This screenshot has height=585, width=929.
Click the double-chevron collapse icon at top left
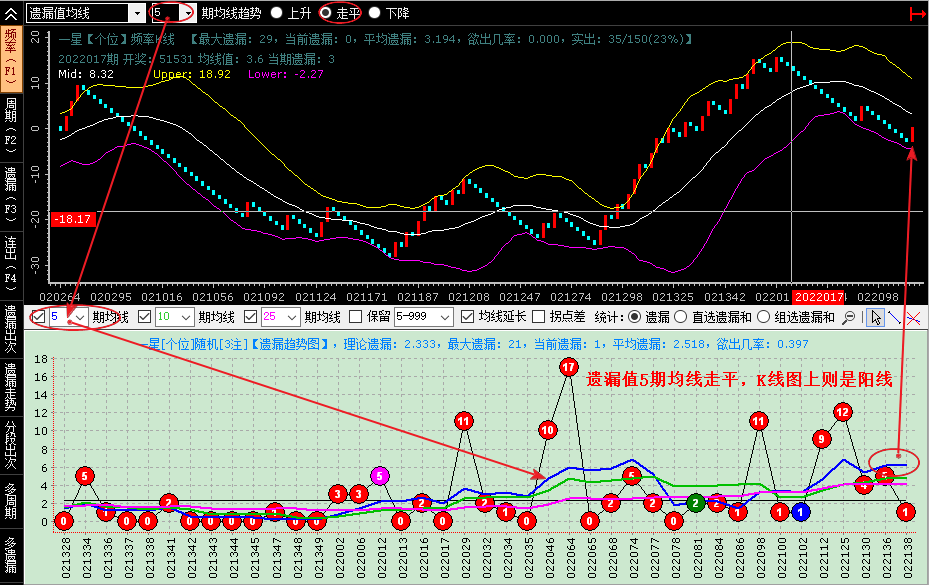(11, 13)
